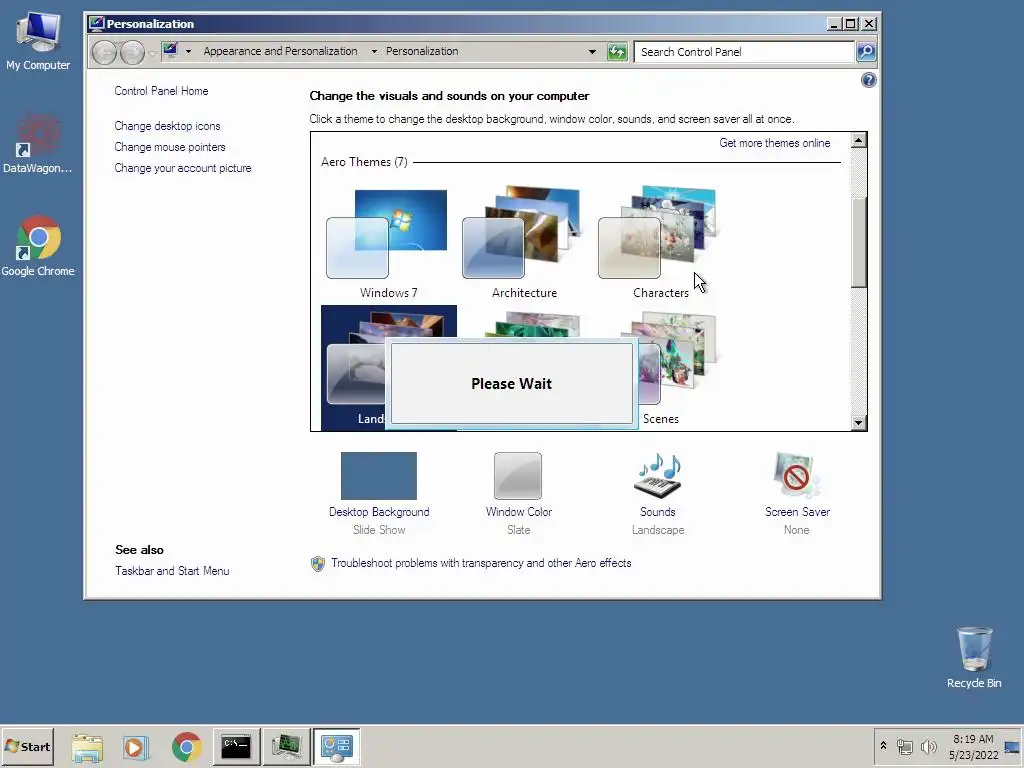Screen dimensions: 1024x768
Task: Click the Personalization address bar icon
Action: [x=170, y=50]
